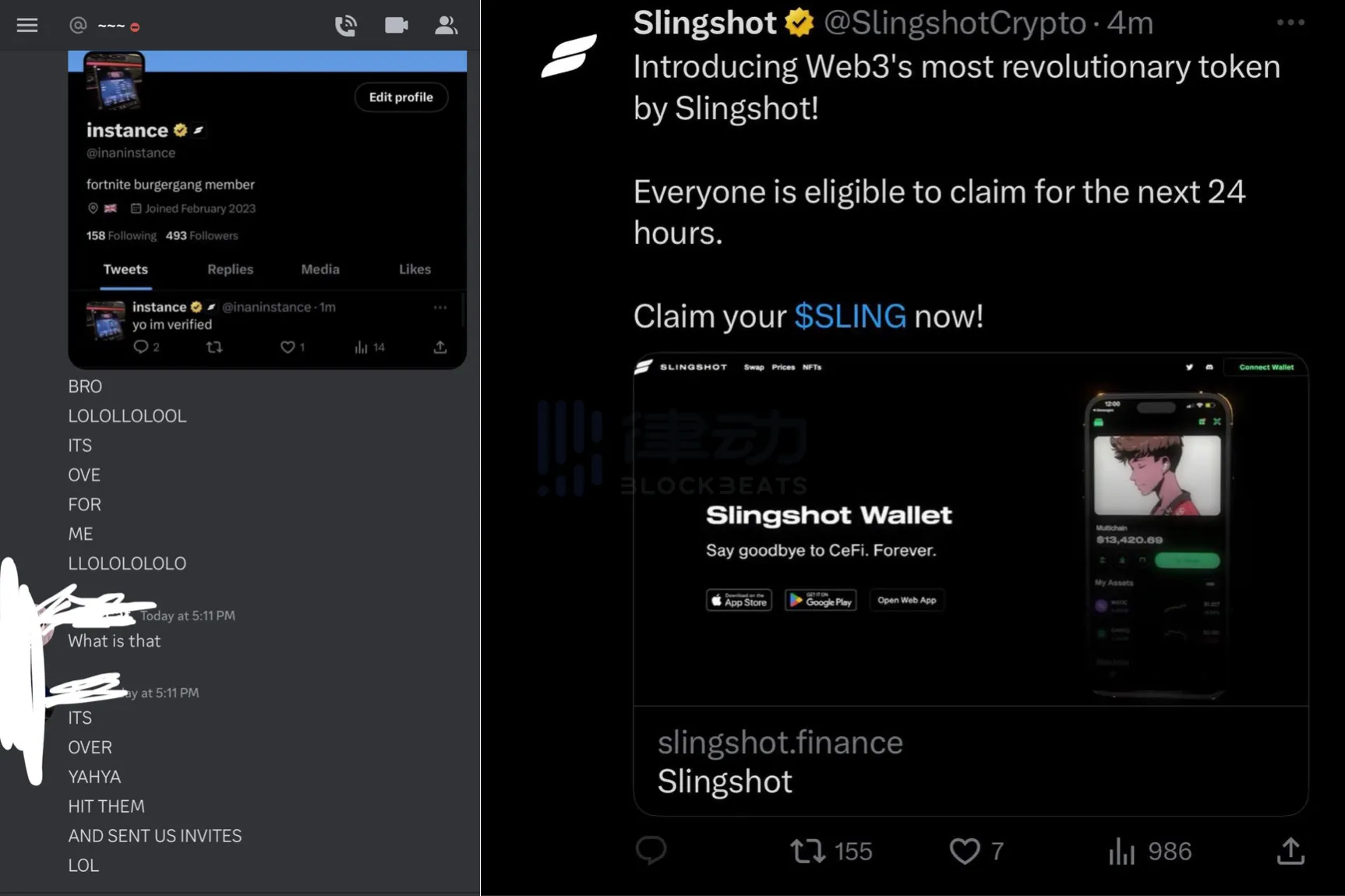Open the hamburger menu in Discord

(27, 26)
